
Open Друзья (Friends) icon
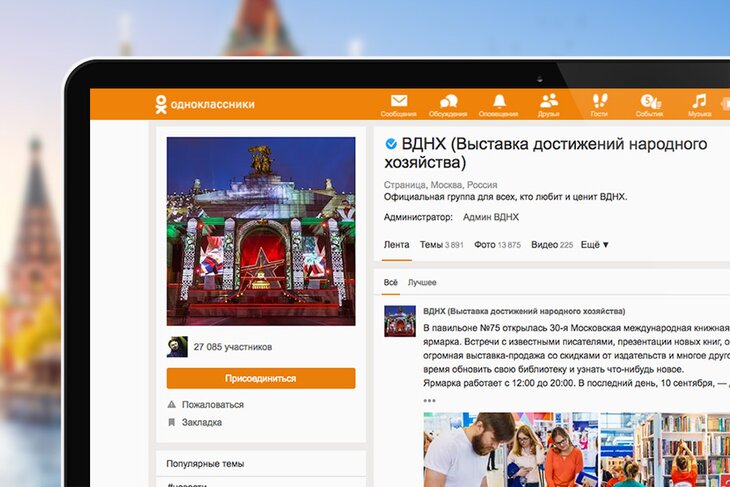(x=549, y=101)
